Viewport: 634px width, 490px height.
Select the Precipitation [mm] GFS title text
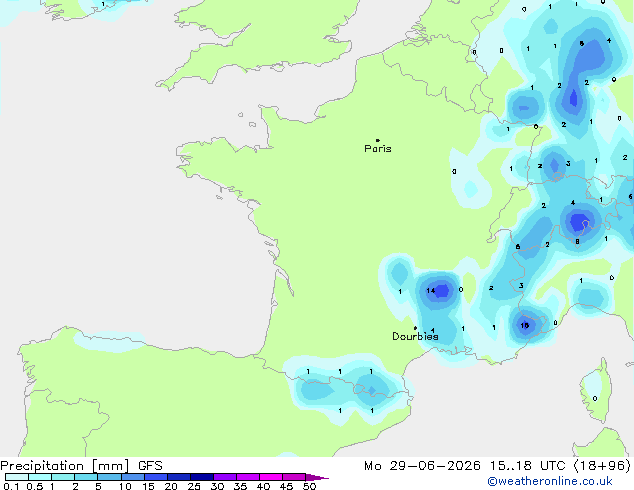pyautogui.click(x=81, y=466)
